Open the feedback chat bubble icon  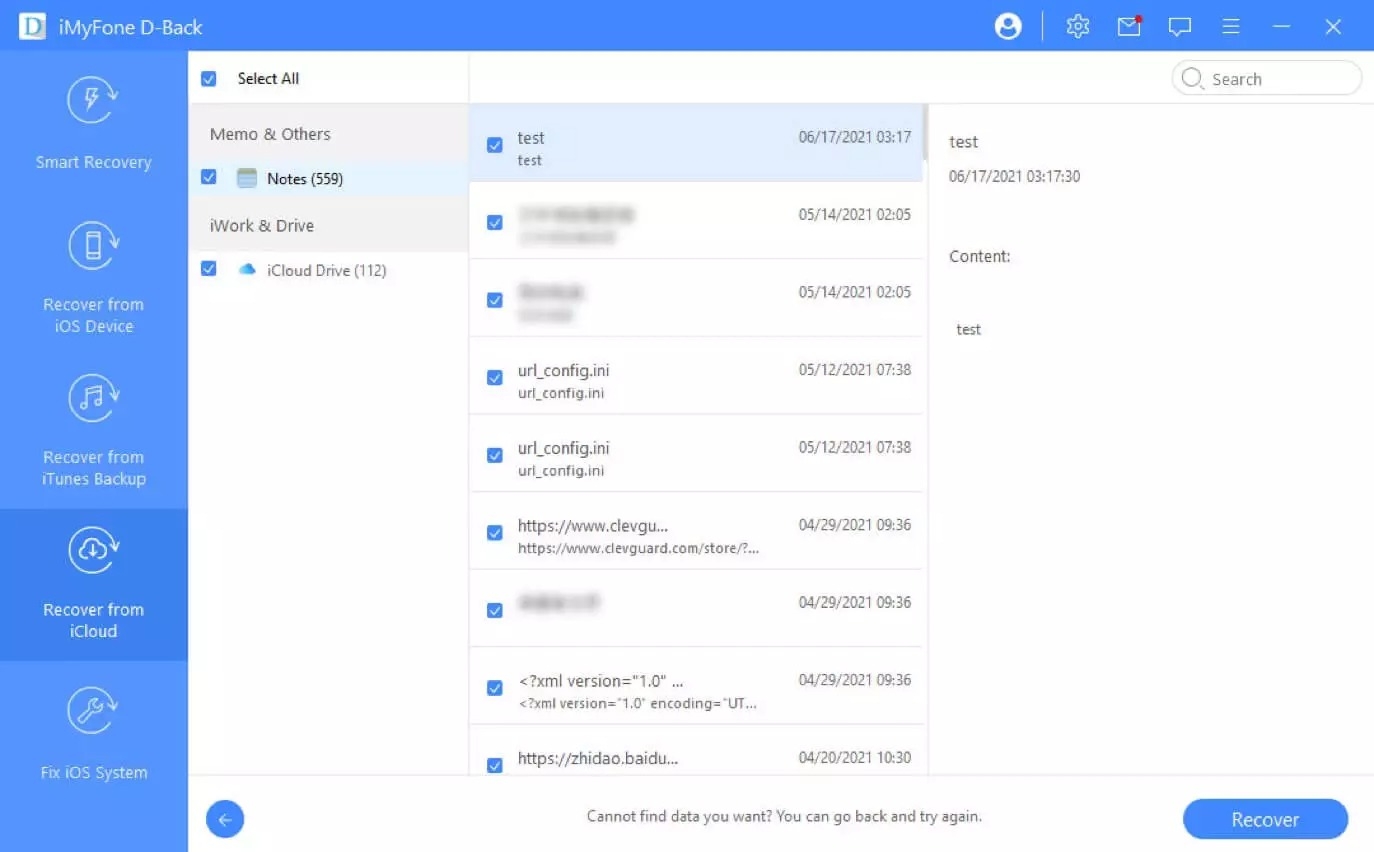pyautogui.click(x=1180, y=27)
